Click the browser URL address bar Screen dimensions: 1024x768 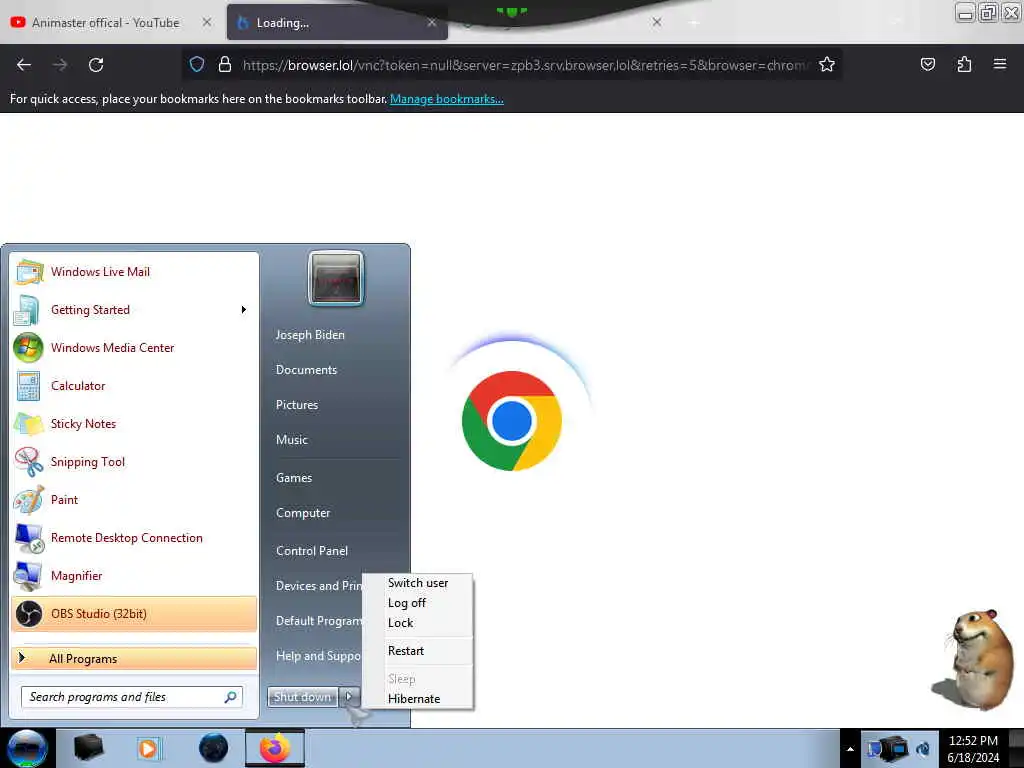[511, 65]
